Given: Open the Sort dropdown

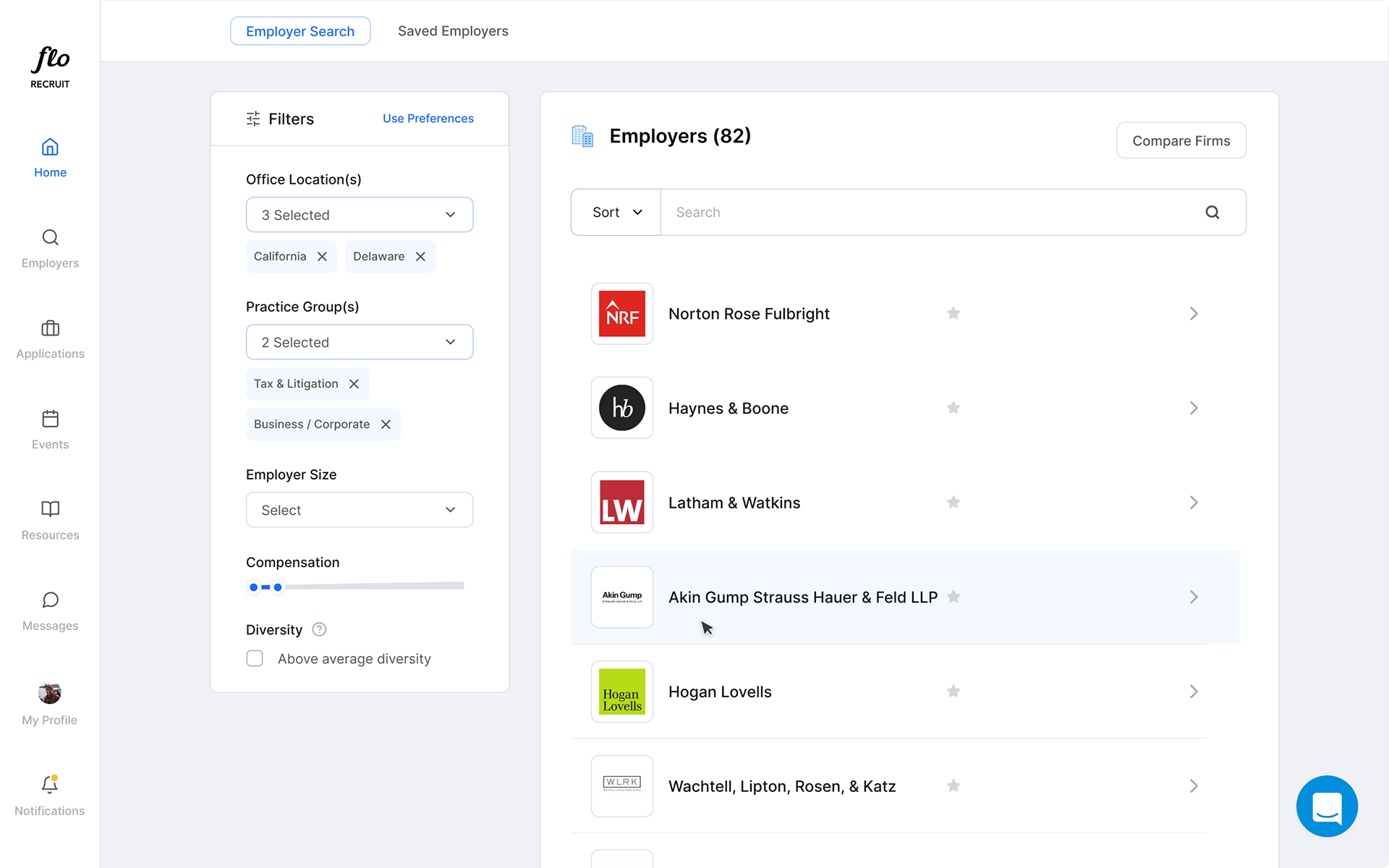Looking at the screenshot, I should pos(616,212).
